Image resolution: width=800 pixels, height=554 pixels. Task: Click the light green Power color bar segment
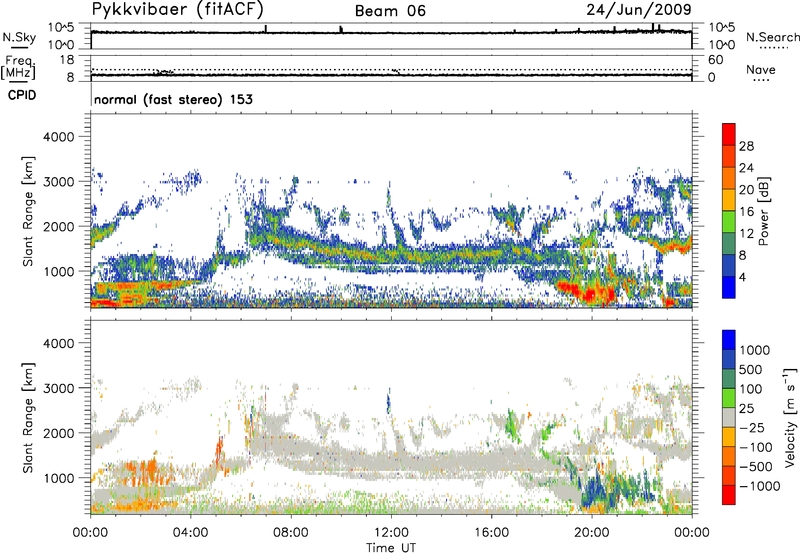point(729,222)
